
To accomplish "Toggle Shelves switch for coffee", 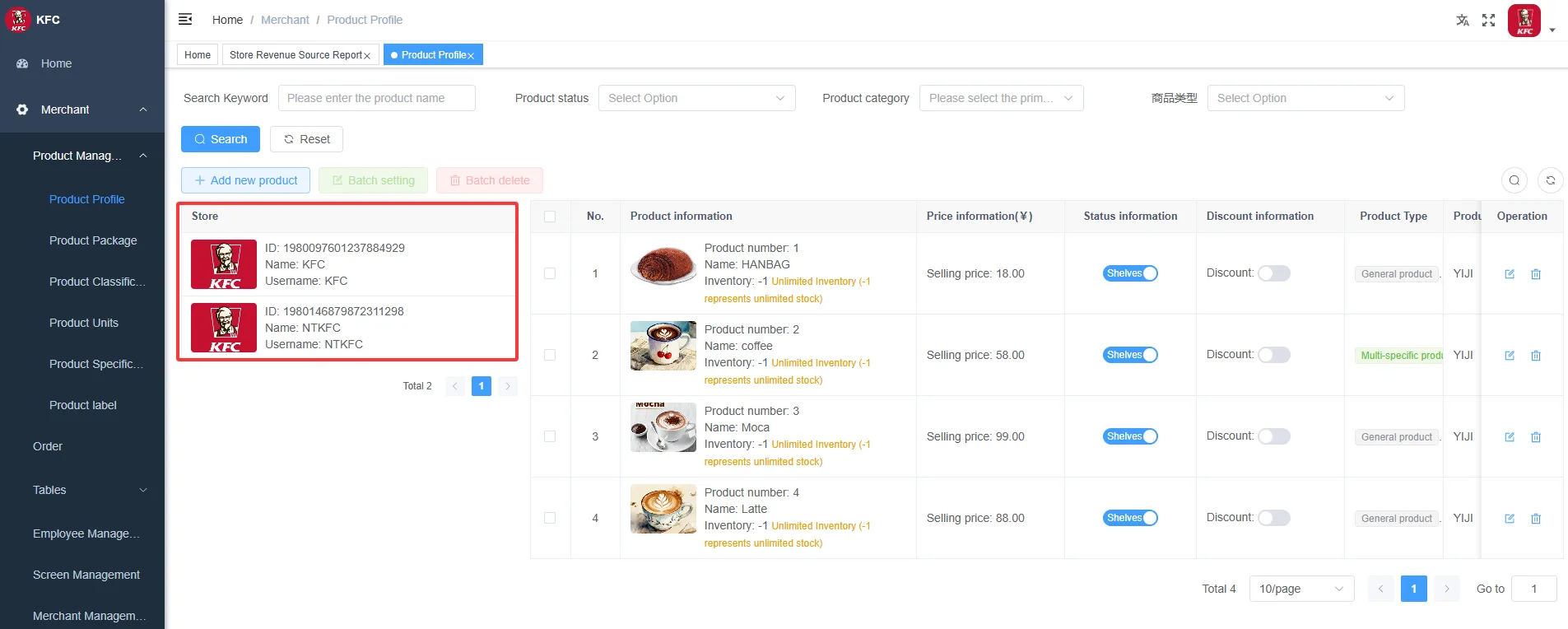I will (x=1130, y=355).
